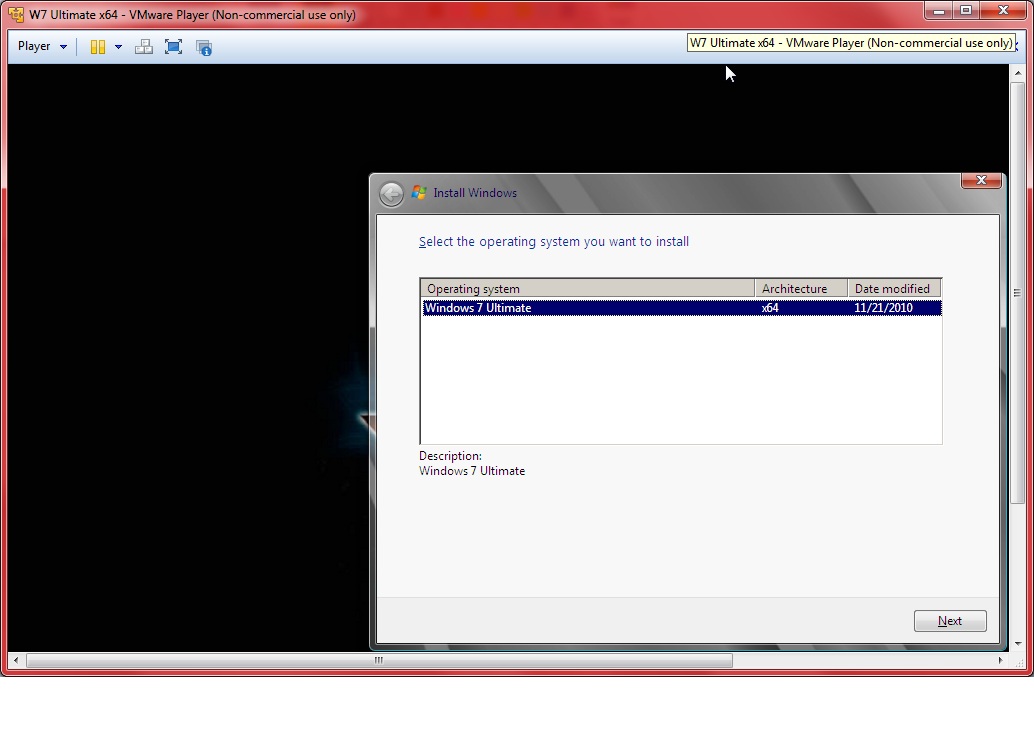This screenshot has height=737, width=1034.
Task: Enter full screen mode icon
Action: (173, 47)
